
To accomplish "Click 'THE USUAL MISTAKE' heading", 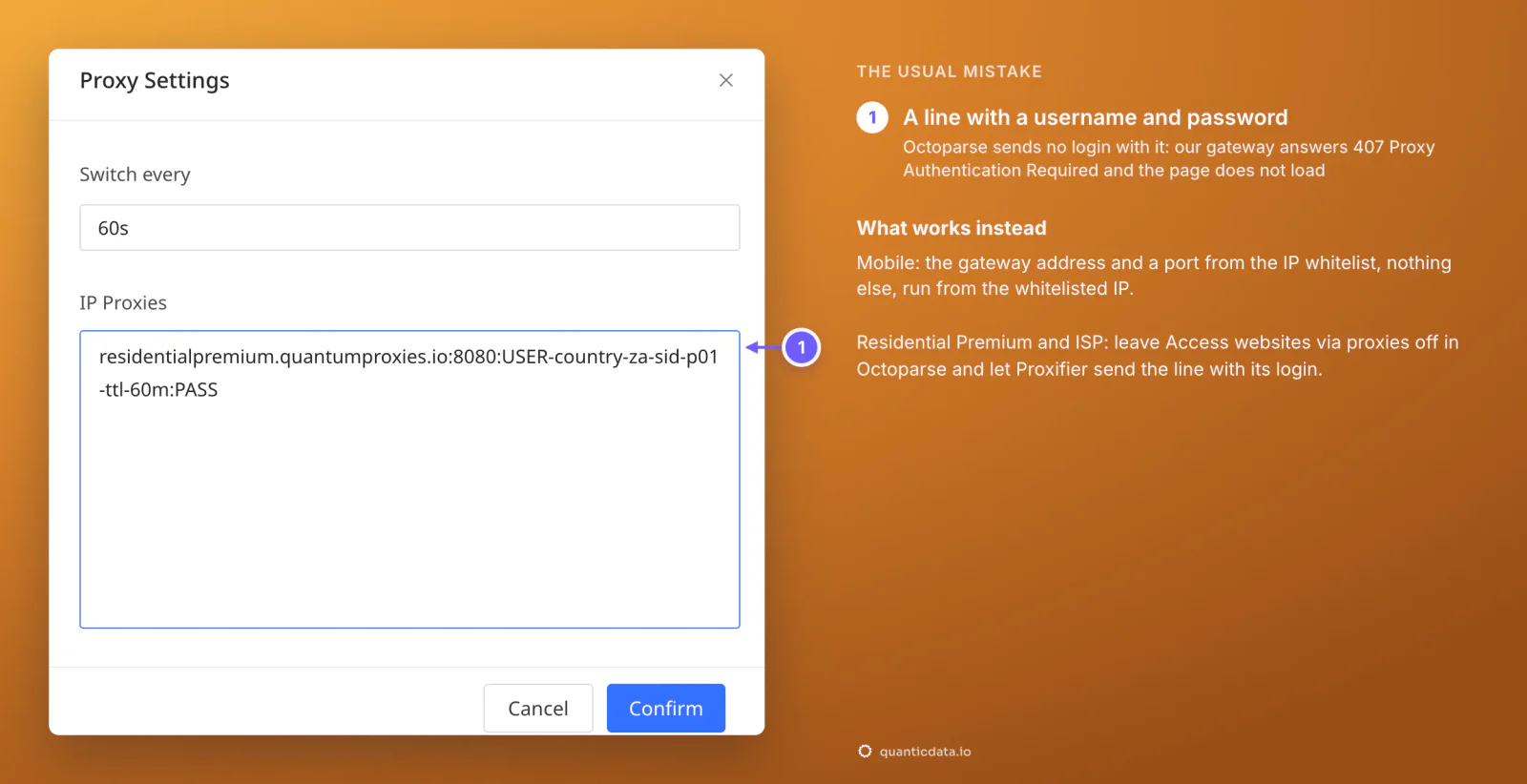I will click(950, 72).
